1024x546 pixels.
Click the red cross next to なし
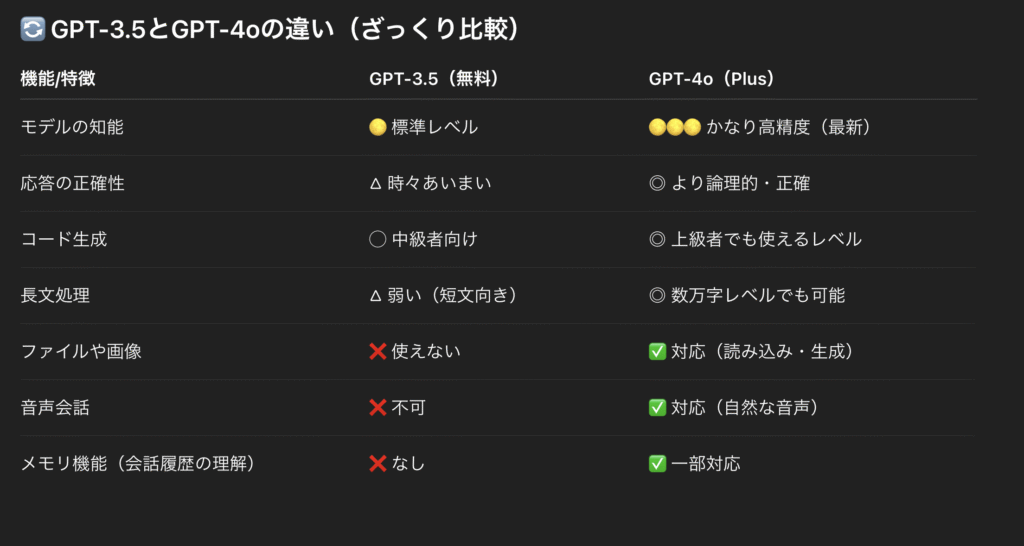click(x=378, y=464)
